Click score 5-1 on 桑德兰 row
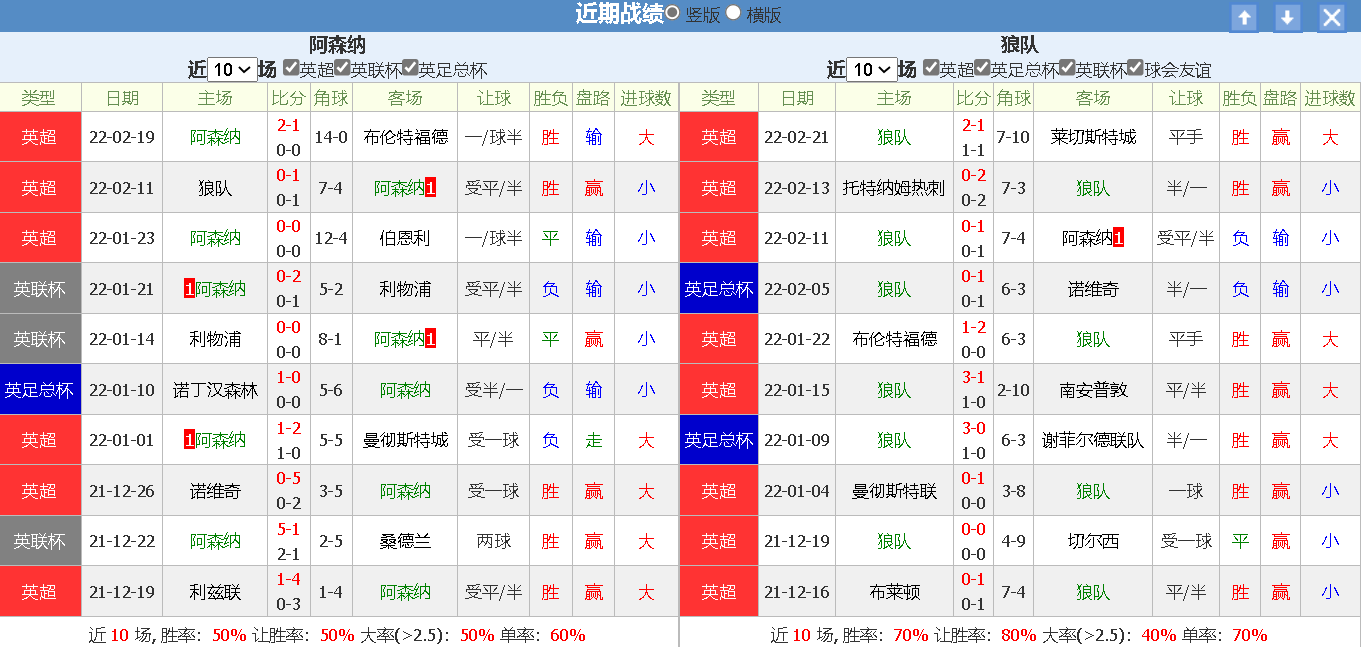 288,529
